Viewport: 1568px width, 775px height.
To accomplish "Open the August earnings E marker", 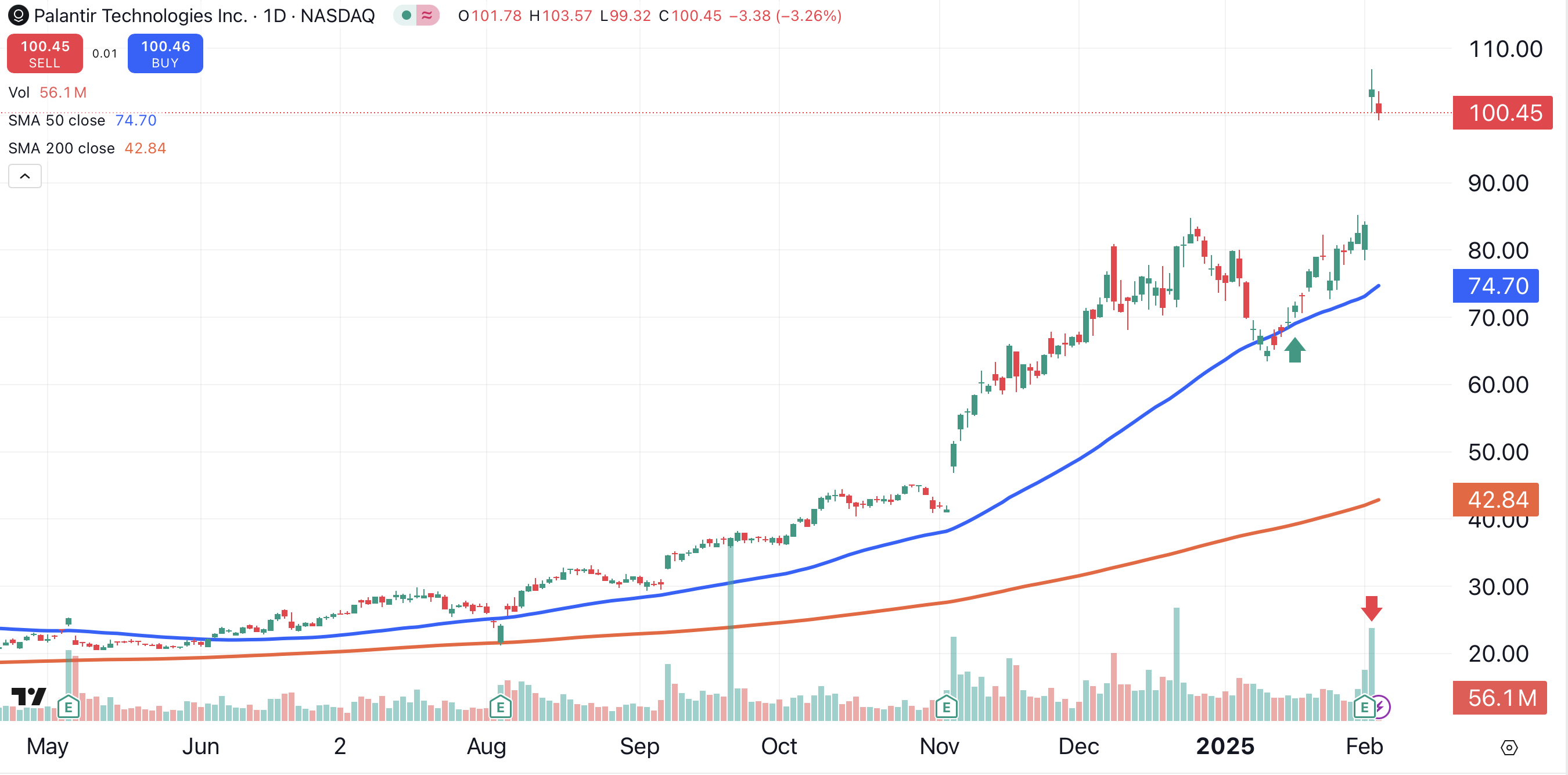I will tap(501, 708).
